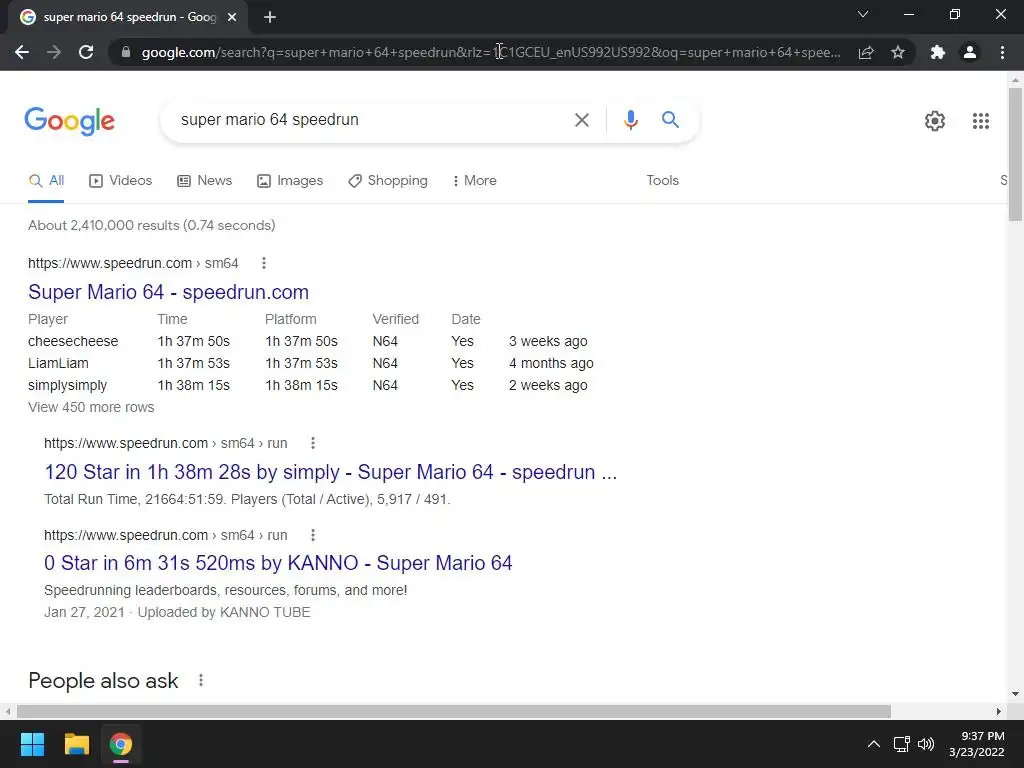The width and height of the screenshot is (1024, 768).
Task: Click the About 2,410,000 results text
Action: [152, 225]
